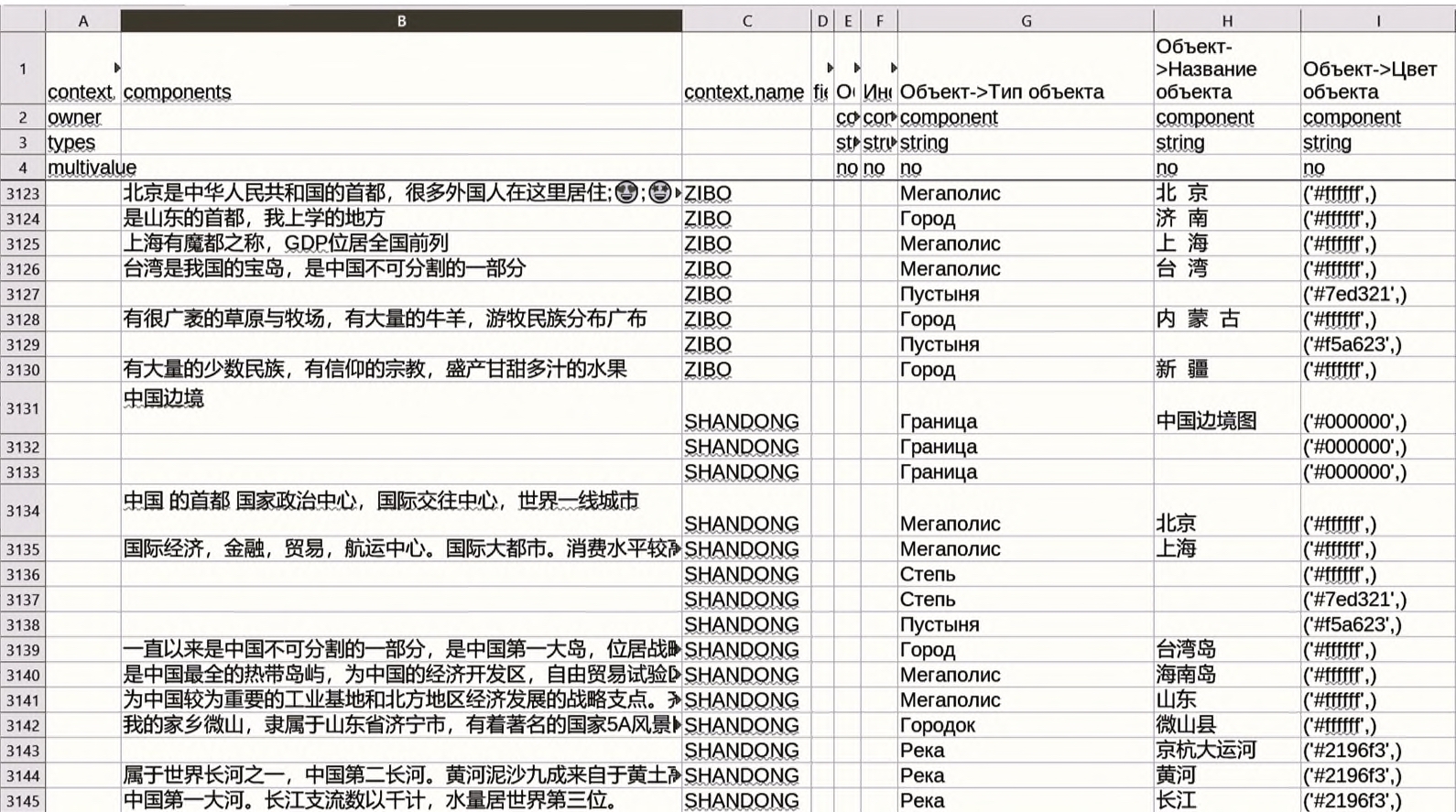
Task: Click the 'multivalue' cell in column A
Action: point(82,168)
